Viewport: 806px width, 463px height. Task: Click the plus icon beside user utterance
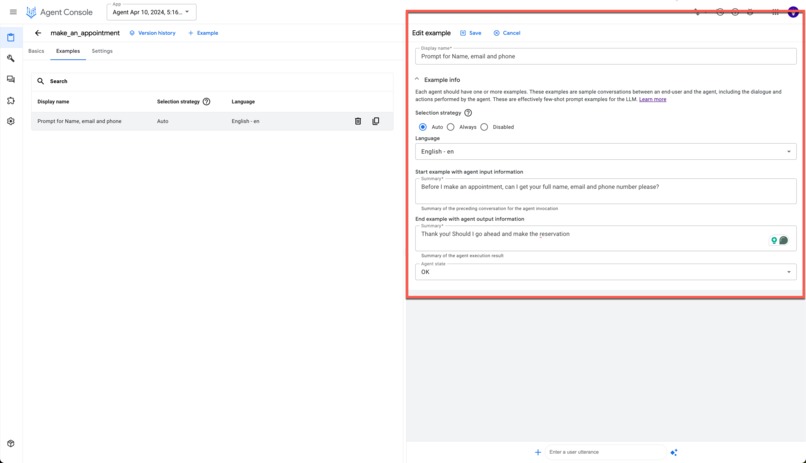[538, 452]
